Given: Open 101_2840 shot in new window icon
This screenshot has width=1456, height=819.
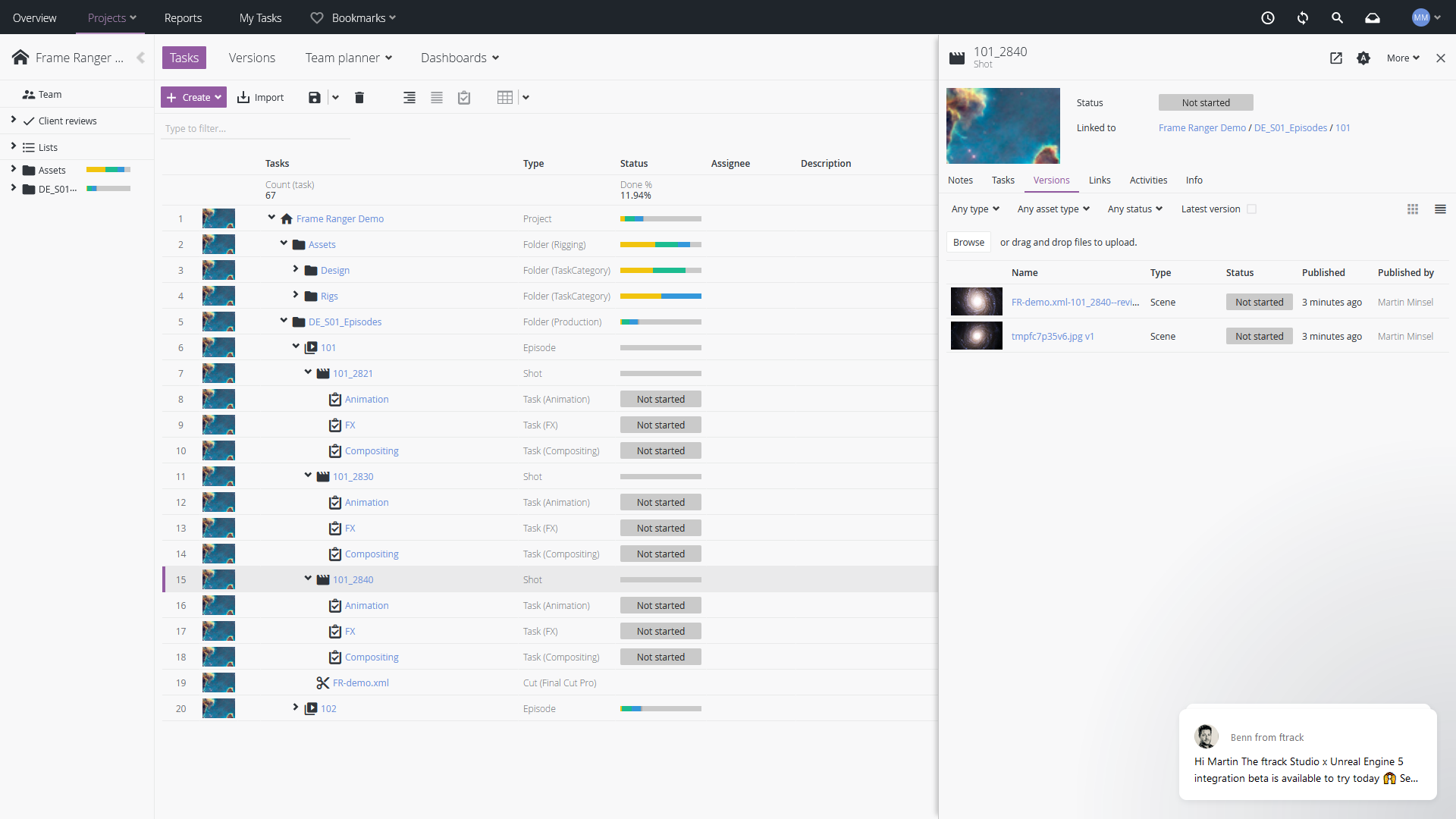Looking at the screenshot, I should point(1335,58).
